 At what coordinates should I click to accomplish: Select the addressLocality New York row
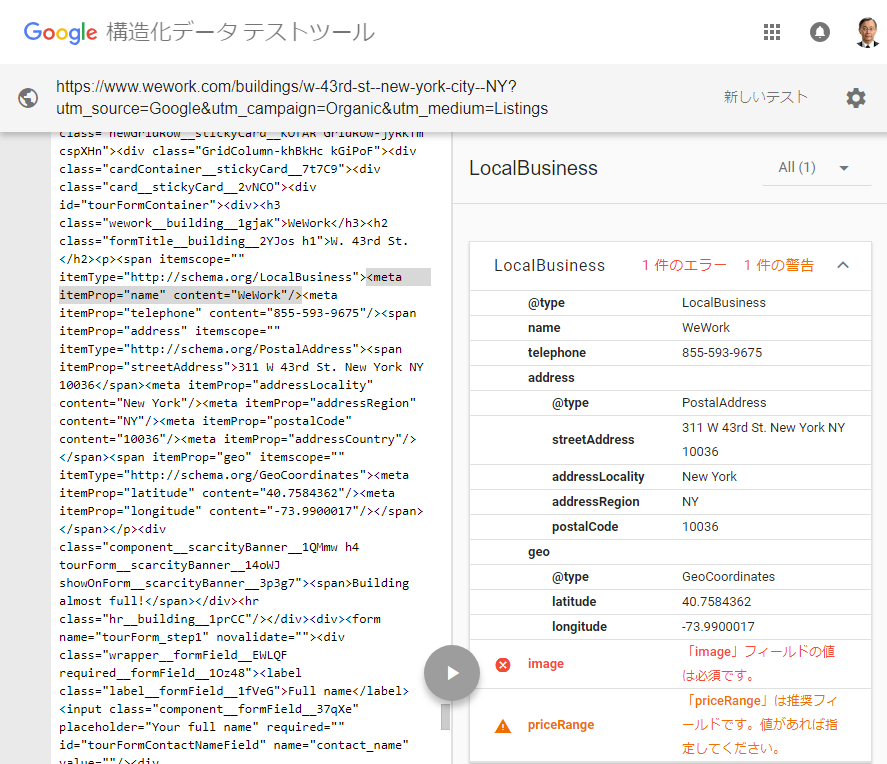point(670,477)
